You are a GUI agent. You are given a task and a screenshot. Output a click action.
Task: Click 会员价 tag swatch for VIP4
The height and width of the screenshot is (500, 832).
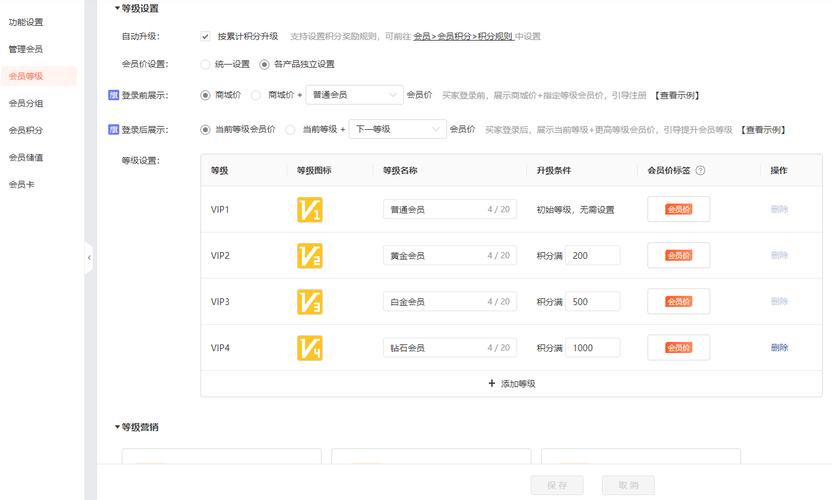[679, 348]
